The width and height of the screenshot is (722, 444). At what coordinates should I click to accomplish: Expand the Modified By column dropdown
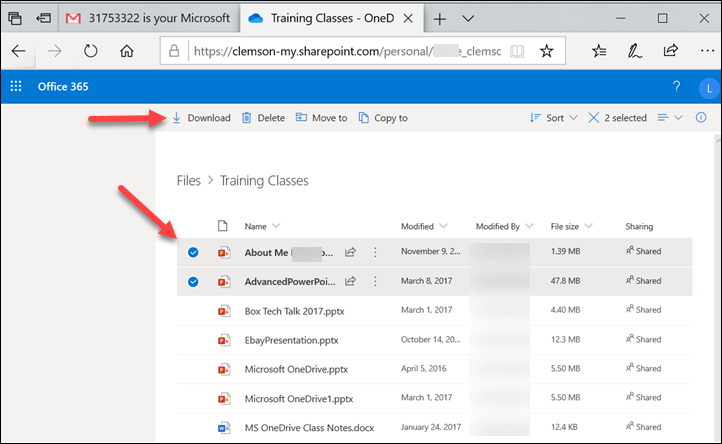529,226
